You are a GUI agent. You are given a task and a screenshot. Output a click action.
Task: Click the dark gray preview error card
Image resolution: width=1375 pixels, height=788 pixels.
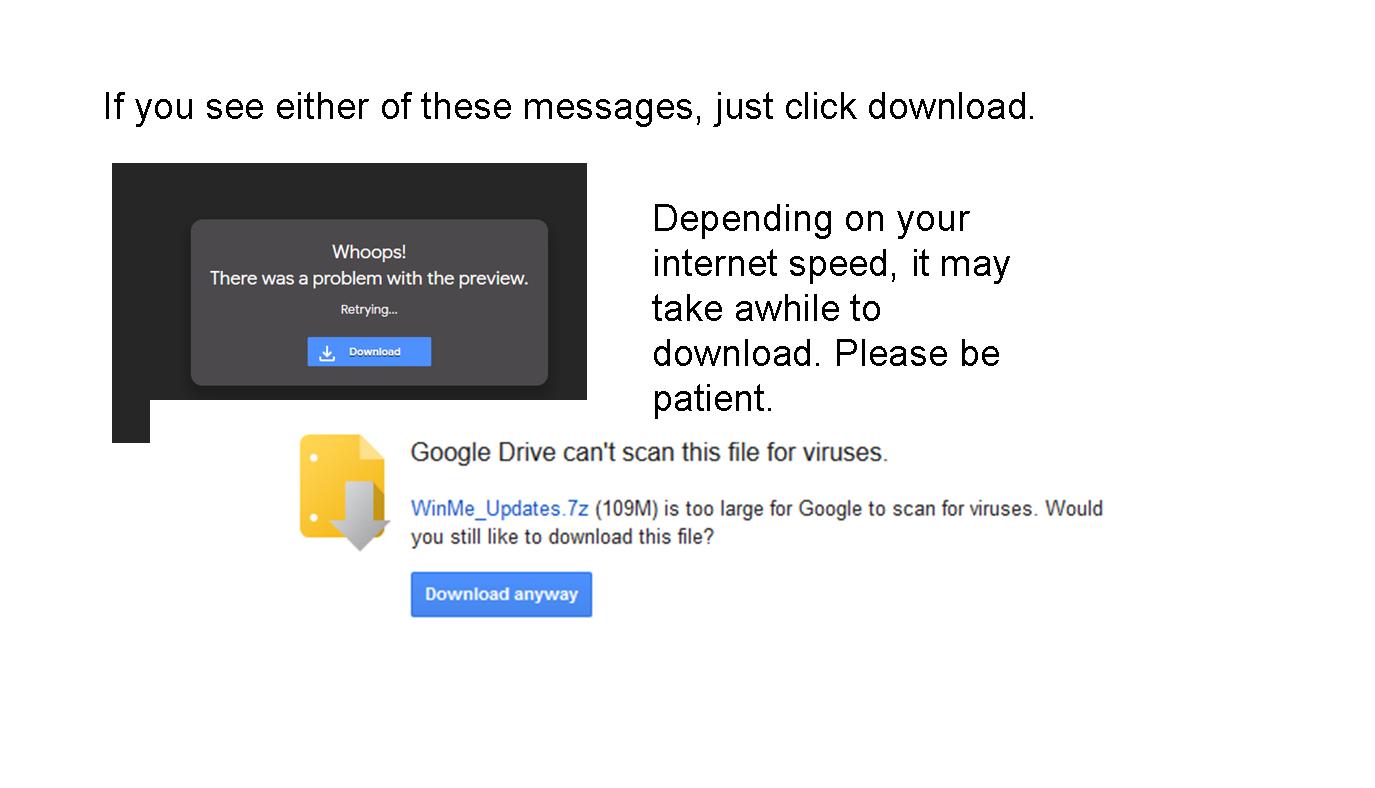click(369, 302)
